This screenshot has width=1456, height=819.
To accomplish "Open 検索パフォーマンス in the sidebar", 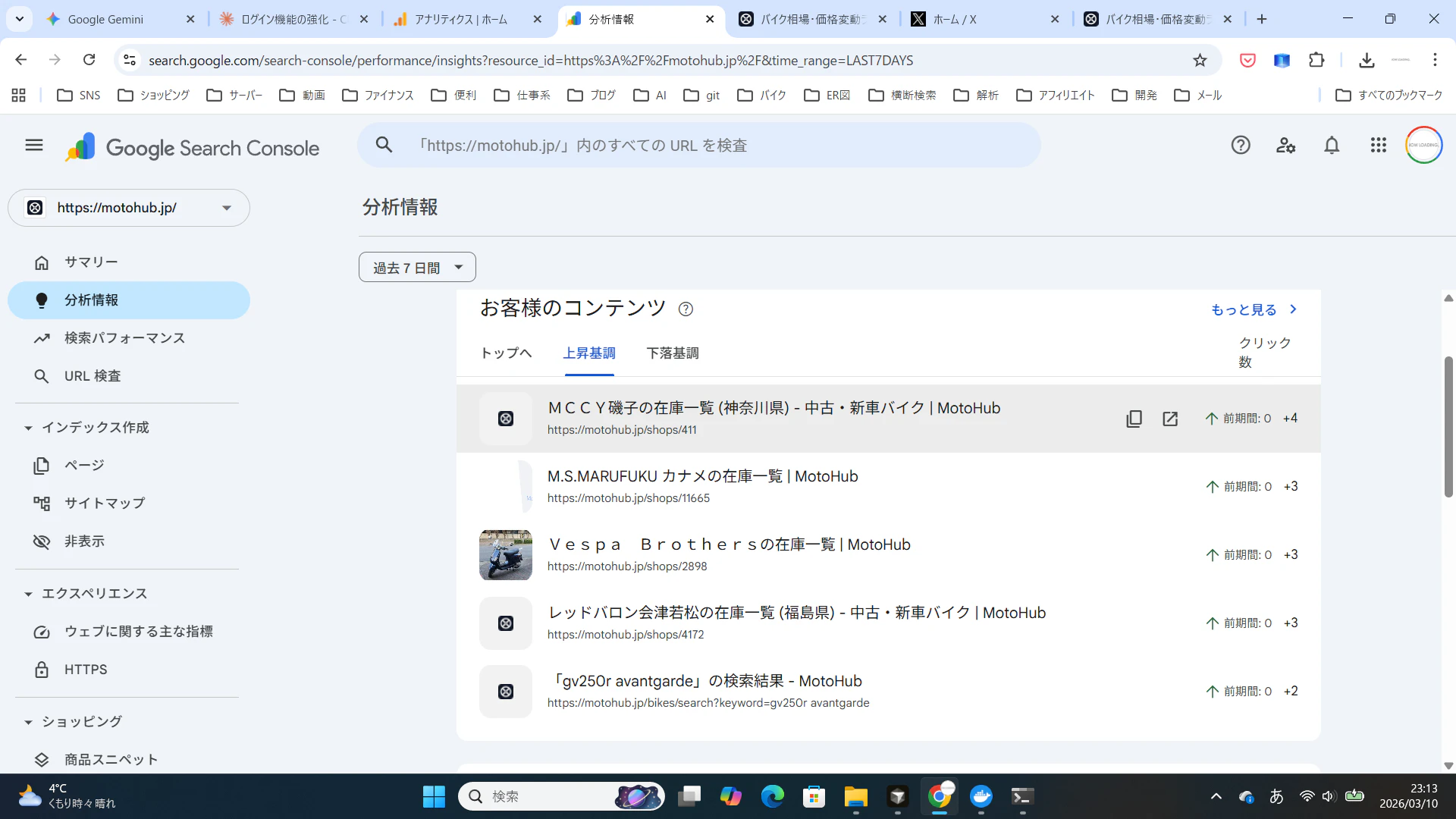I will click(x=129, y=338).
